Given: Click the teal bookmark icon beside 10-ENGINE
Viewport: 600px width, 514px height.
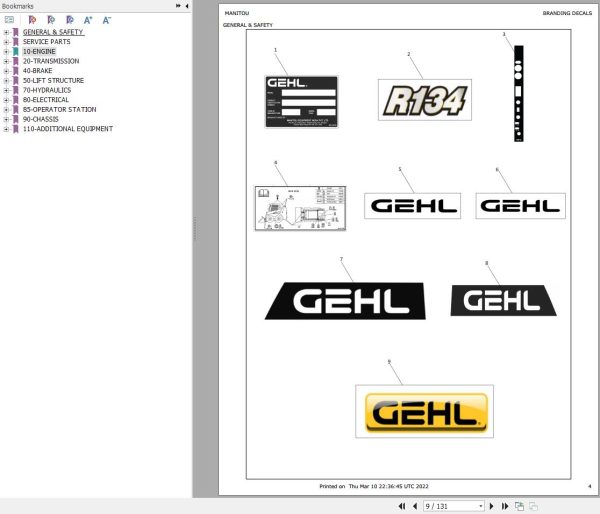Looking at the screenshot, I should pos(16,51).
